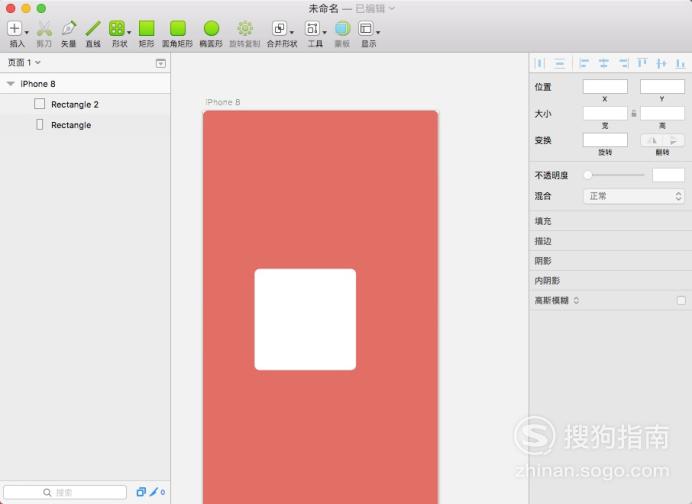Select the Rectangle 2 layer
Screen dimensions: 692x504
pos(85,104)
